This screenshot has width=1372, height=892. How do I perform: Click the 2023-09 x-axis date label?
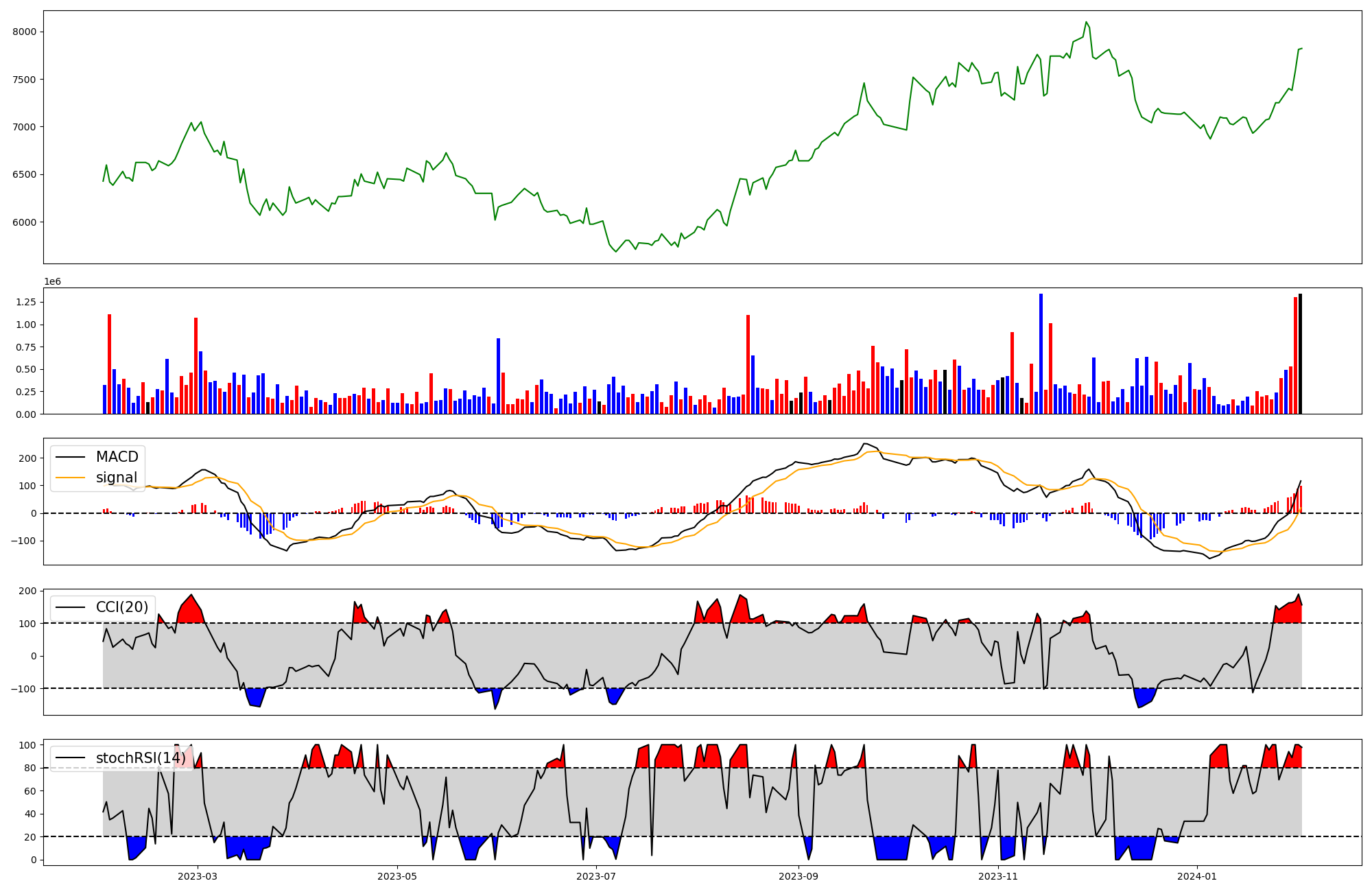click(x=799, y=876)
